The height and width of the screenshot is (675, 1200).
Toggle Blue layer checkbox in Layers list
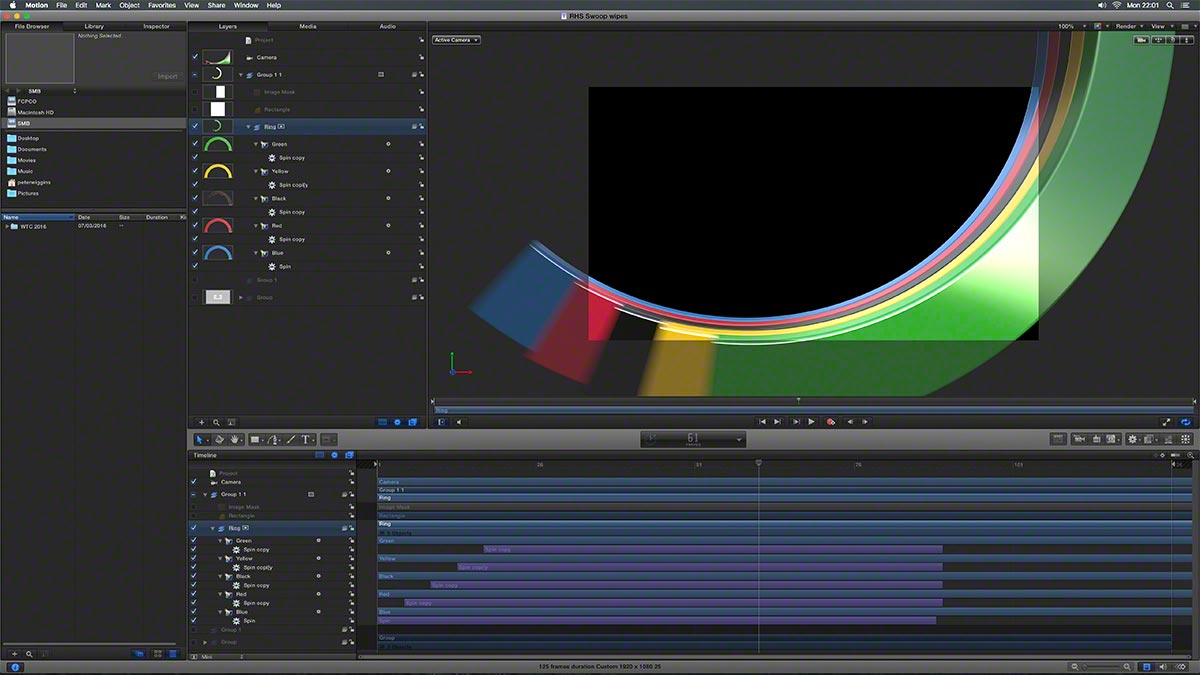195,253
